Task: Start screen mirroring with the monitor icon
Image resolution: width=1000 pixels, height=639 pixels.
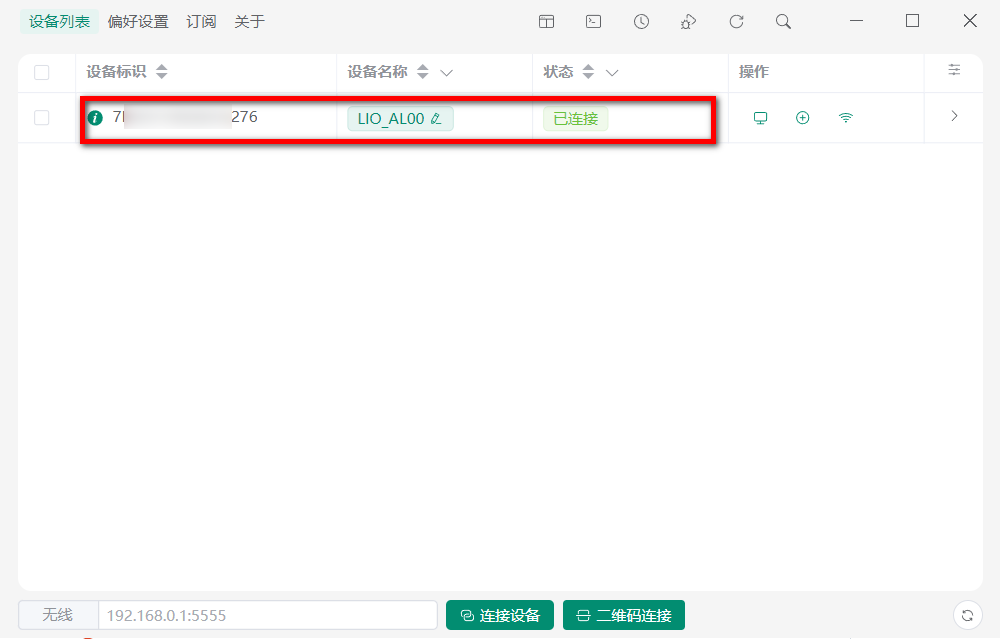Action: (x=761, y=117)
